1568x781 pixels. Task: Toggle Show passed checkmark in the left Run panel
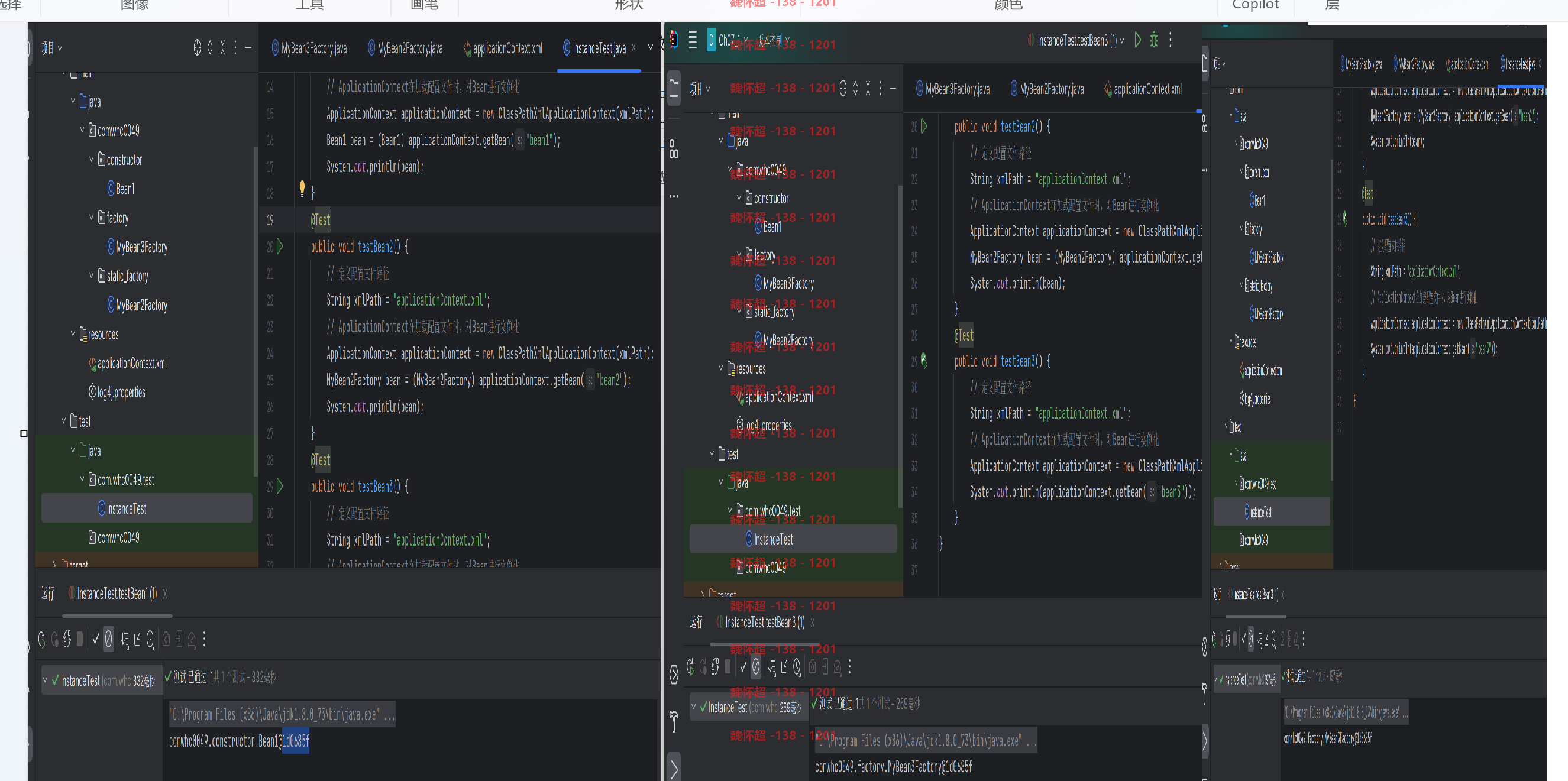click(96, 639)
